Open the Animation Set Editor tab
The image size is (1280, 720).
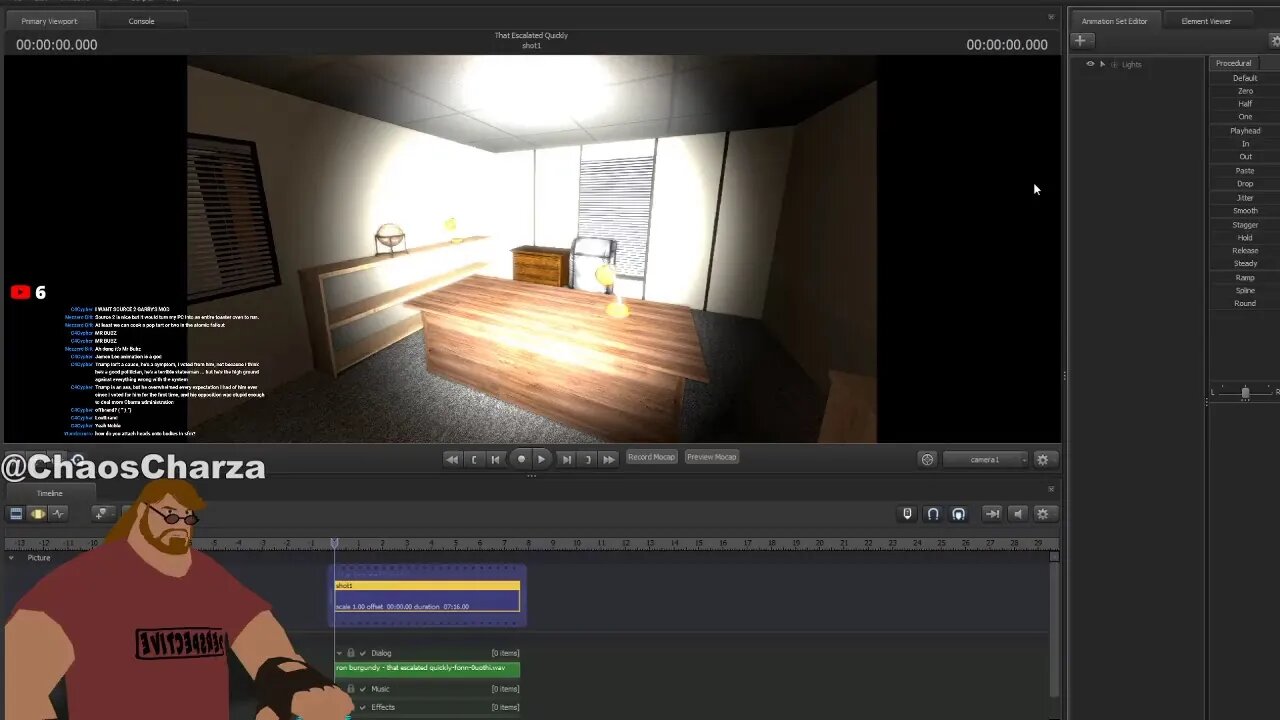1114,20
